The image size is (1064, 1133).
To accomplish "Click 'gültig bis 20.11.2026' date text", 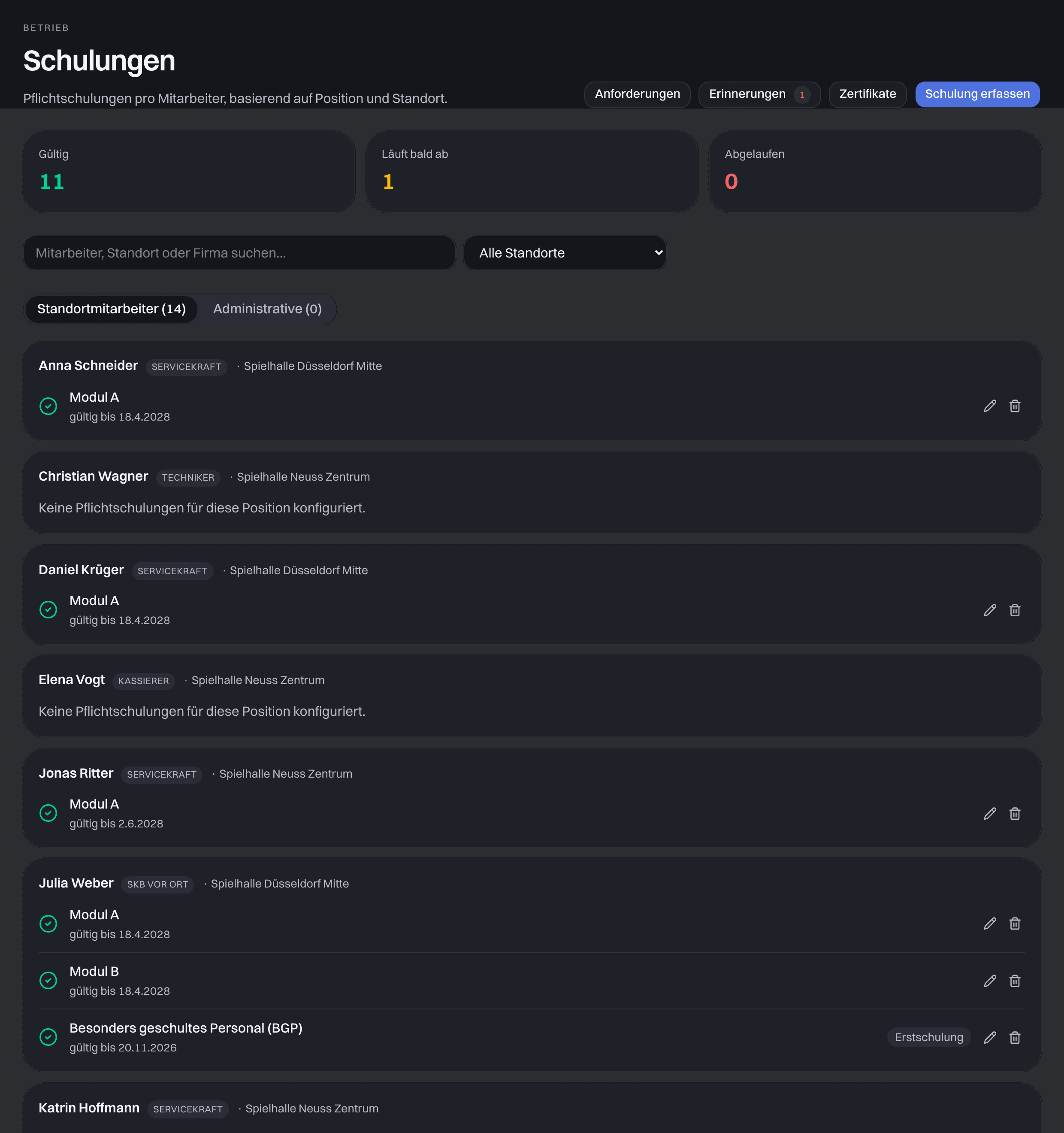I will click(x=123, y=1048).
